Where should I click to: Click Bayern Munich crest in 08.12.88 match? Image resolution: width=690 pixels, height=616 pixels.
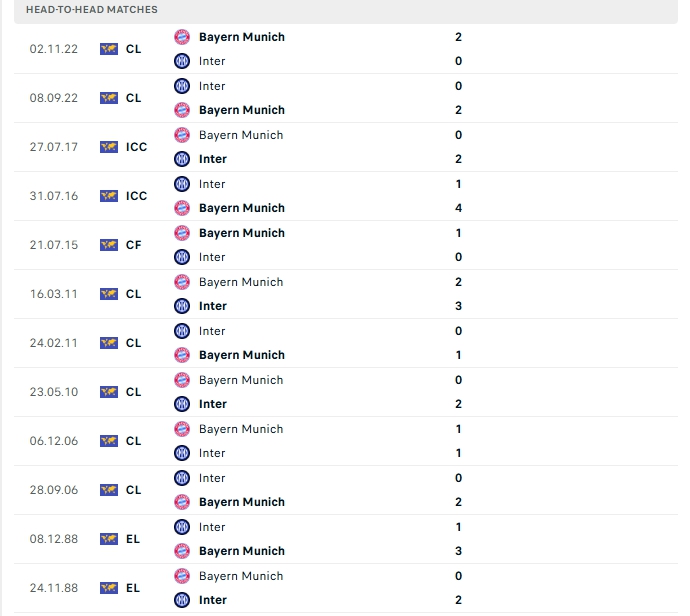(x=182, y=551)
